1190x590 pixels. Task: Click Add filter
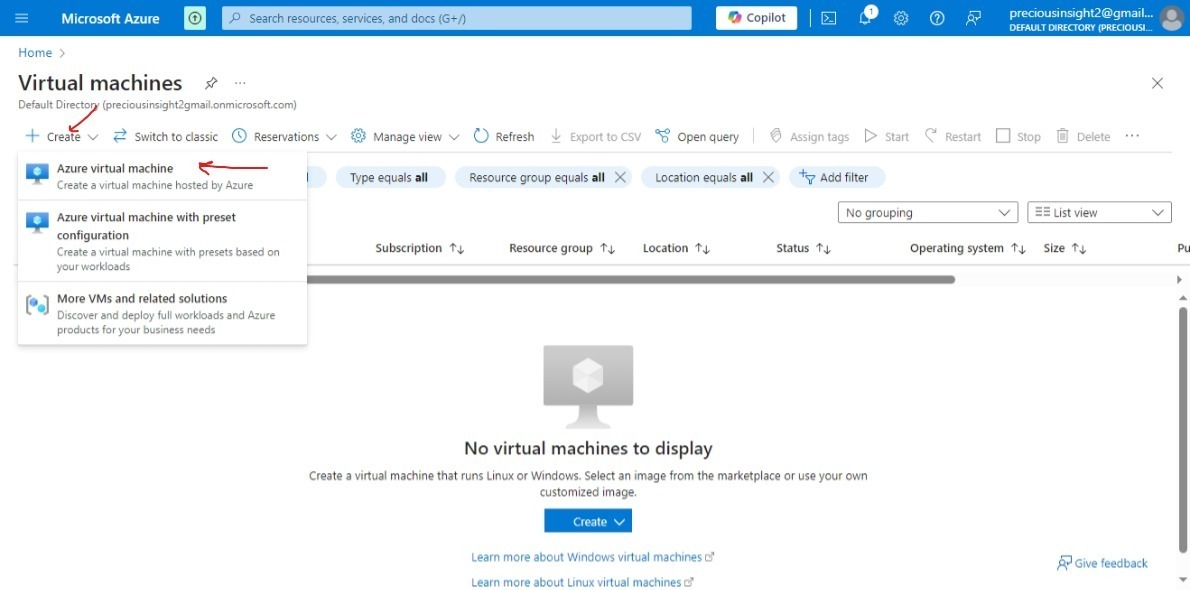837,177
